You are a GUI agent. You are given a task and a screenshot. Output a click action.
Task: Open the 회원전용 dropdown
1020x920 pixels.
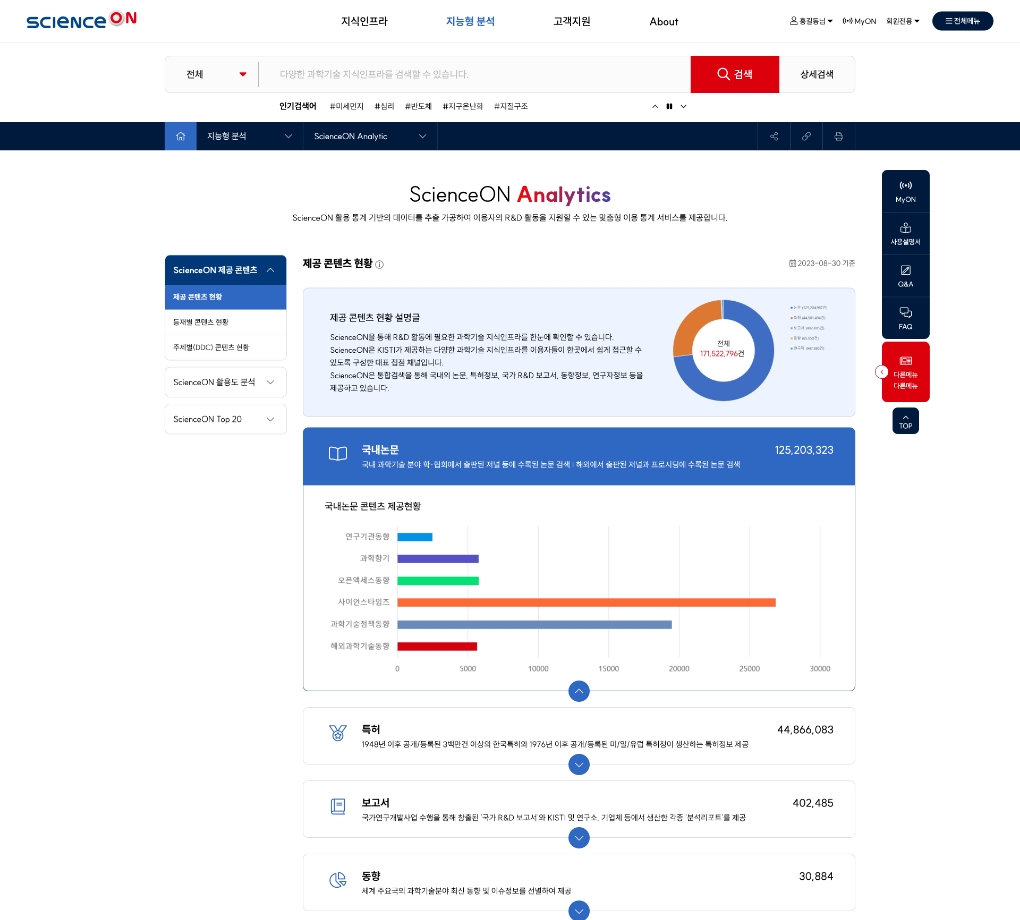point(903,21)
